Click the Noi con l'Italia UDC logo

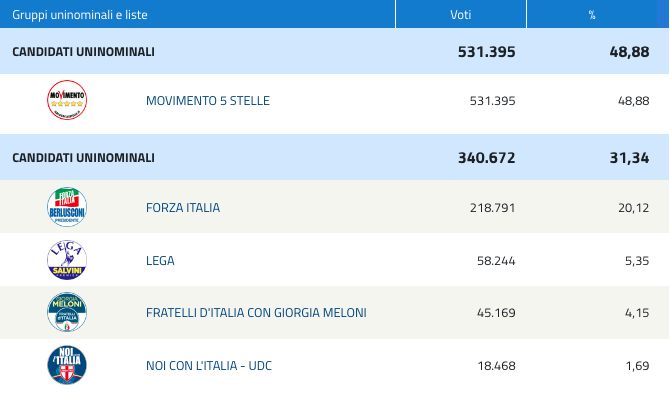67,365
